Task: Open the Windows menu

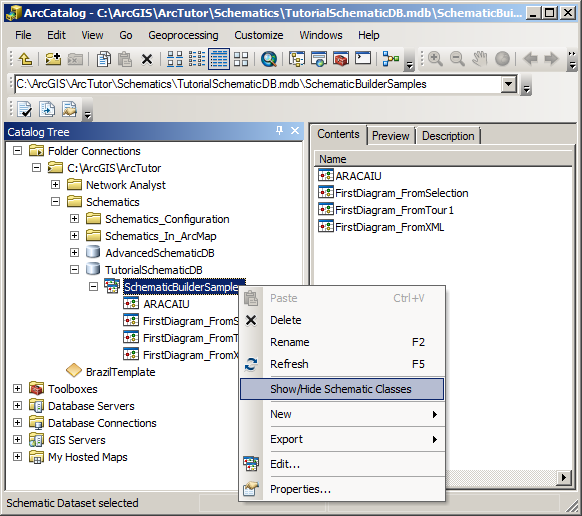Action: 321,35
